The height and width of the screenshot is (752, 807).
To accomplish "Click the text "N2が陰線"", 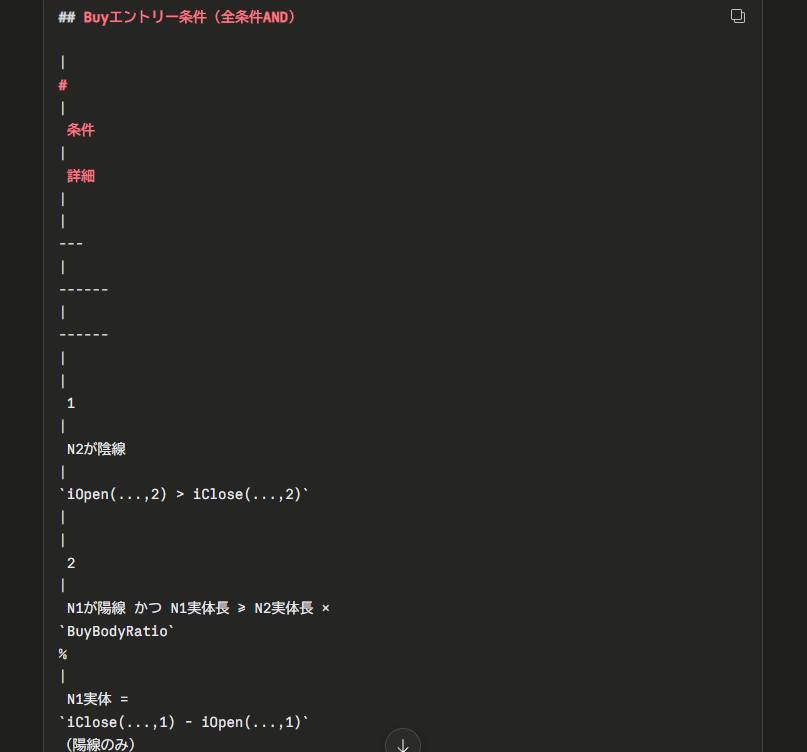I will (x=96, y=449).
